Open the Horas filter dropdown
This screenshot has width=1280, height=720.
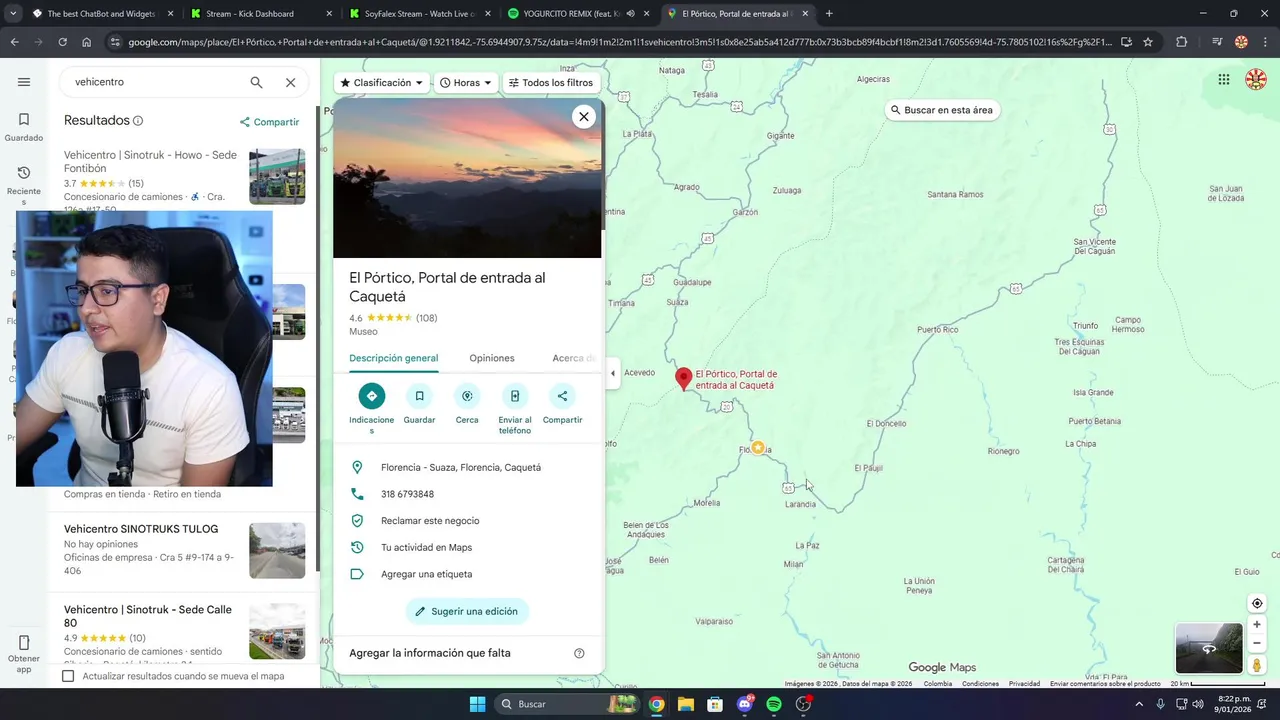pyautogui.click(x=466, y=83)
